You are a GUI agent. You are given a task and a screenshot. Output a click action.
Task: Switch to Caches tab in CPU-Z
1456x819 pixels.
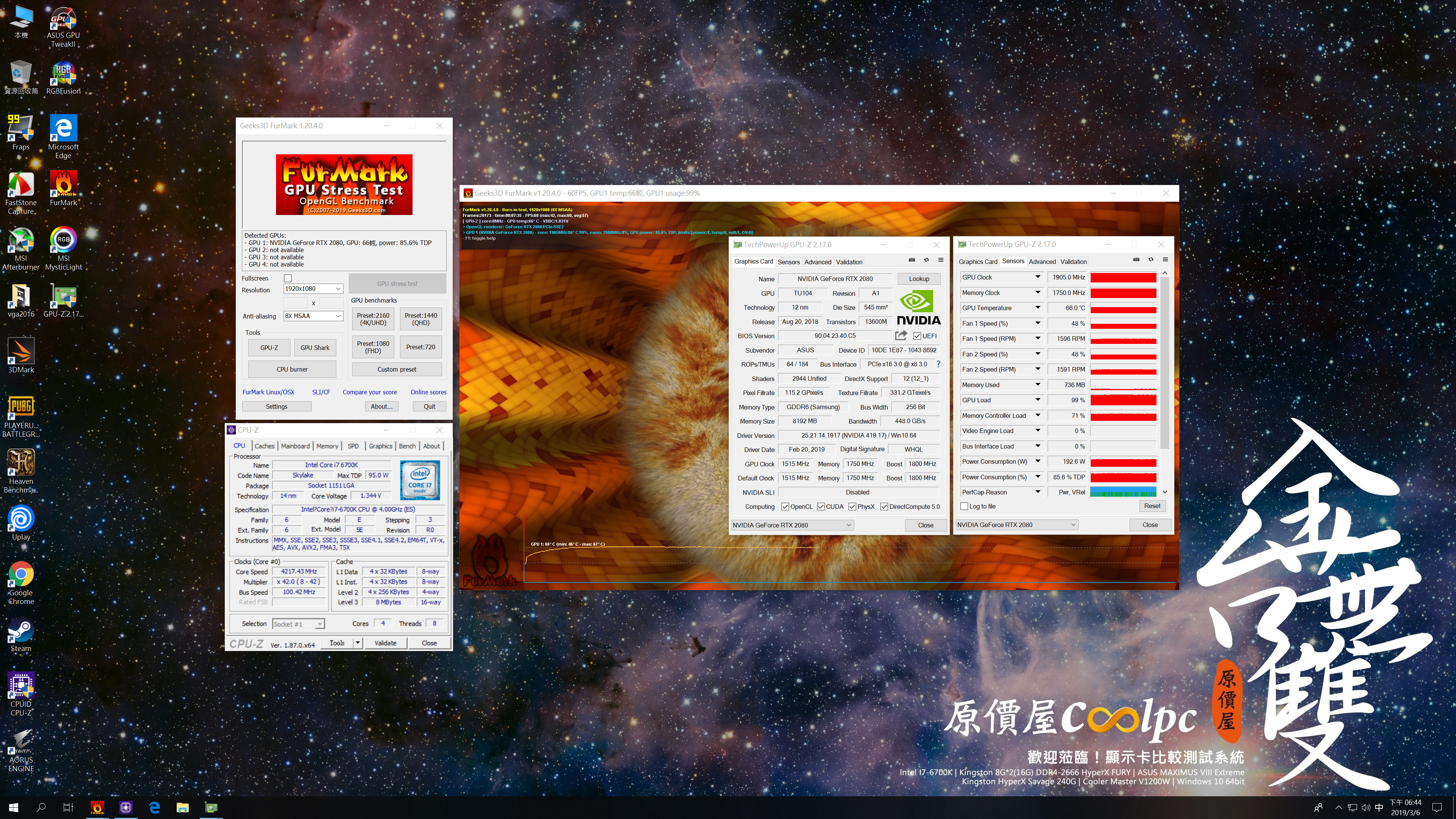[264, 446]
